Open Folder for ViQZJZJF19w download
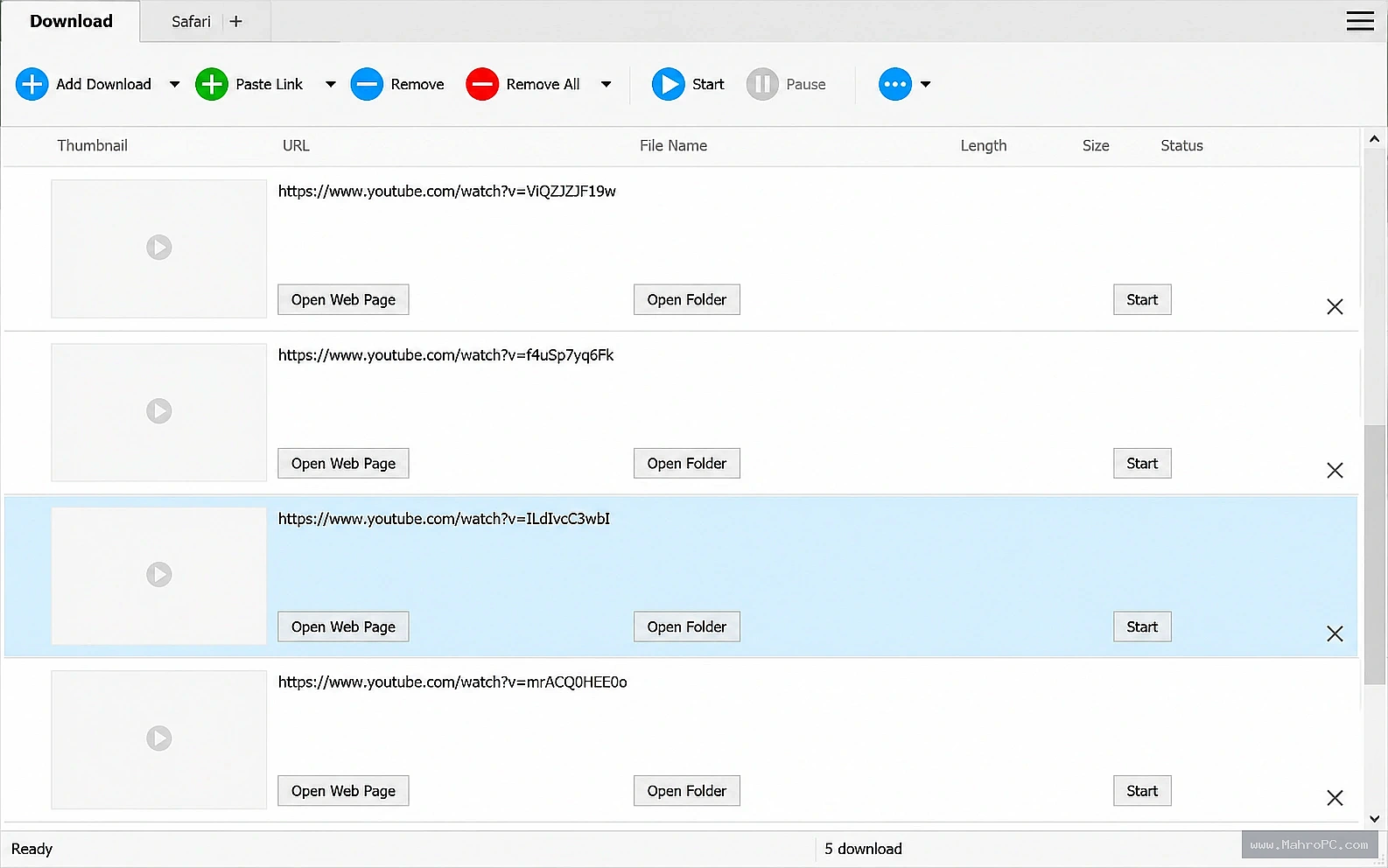 (x=687, y=299)
